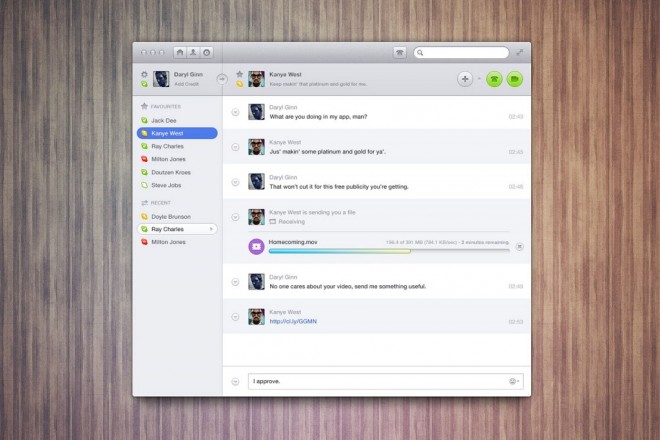Screen dimensions: 660x440
Task: Click Kanye West's status icon under star
Action: click(x=240, y=84)
